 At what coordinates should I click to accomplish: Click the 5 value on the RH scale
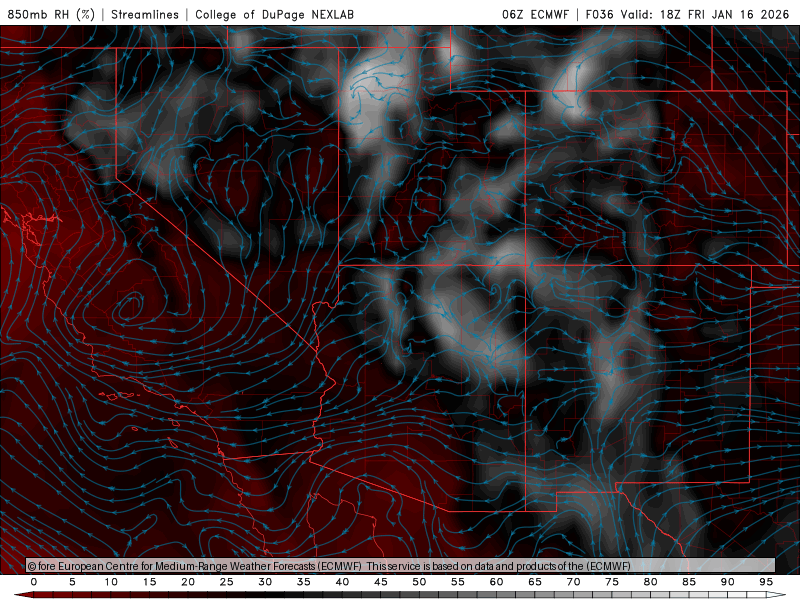(72, 582)
